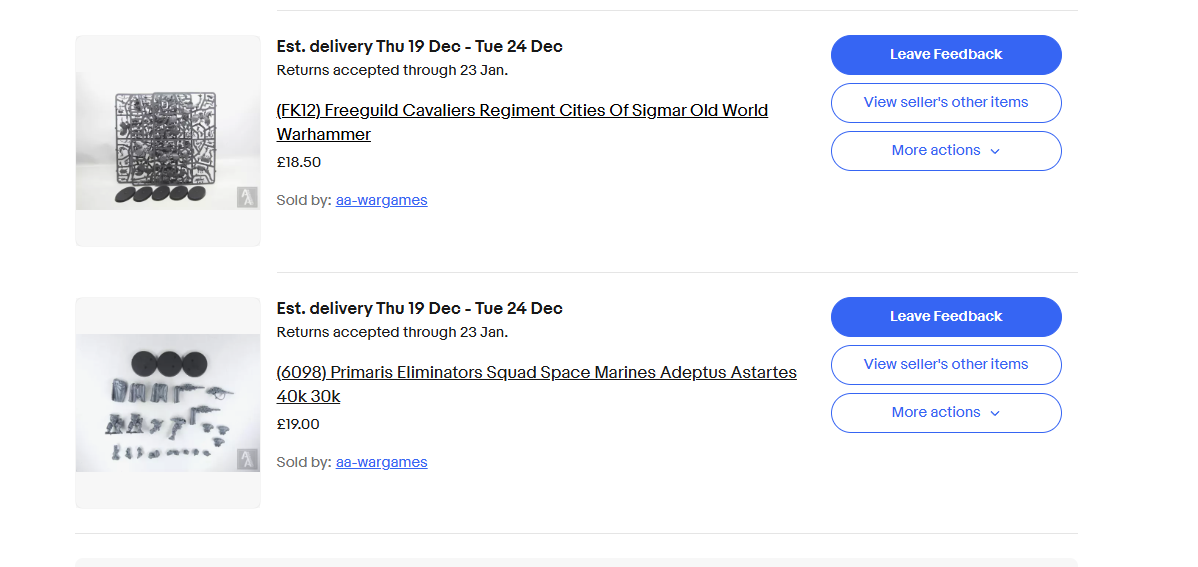Click the chevron arrow in Primaris Eliminators' More actions
Screen dimensions: 1198x567
[995, 413]
